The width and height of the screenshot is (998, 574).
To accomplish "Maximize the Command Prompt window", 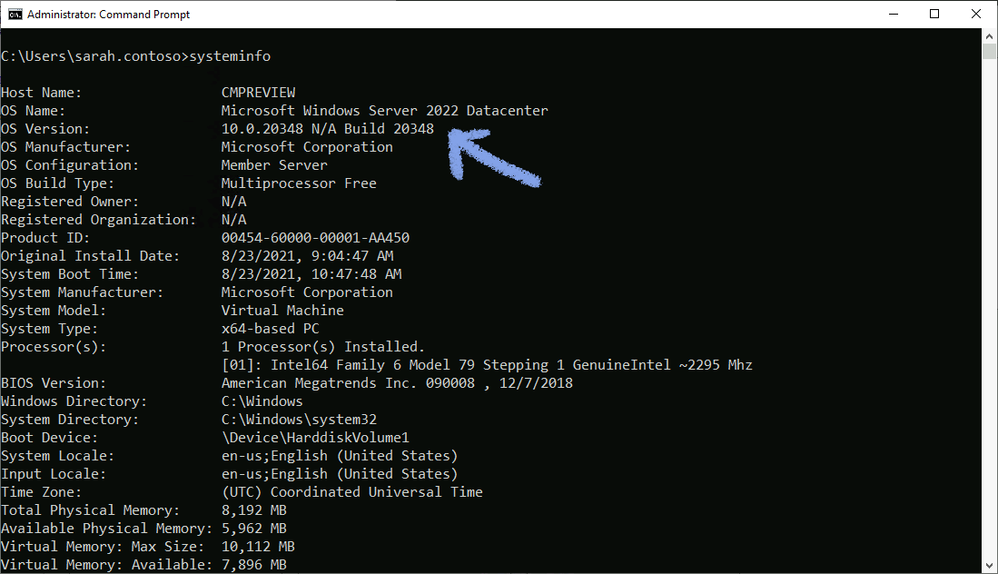I will tap(934, 14).
